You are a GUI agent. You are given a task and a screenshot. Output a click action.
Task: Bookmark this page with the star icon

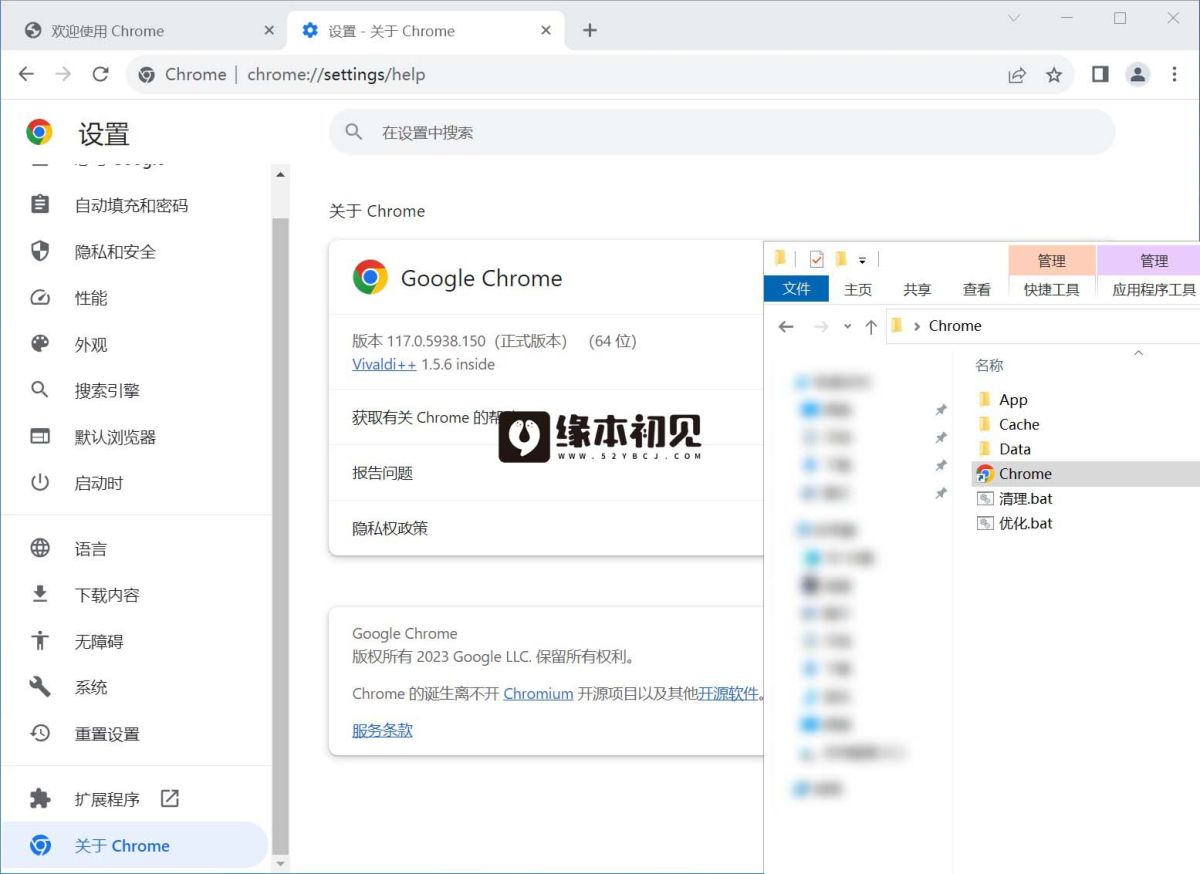pyautogui.click(x=1054, y=74)
